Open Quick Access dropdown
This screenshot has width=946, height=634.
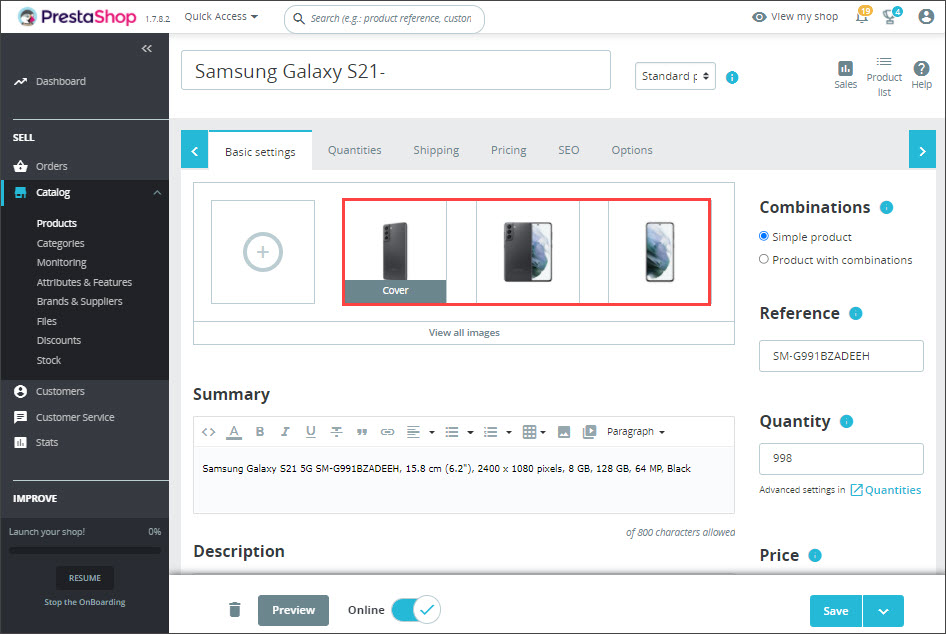tap(221, 16)
